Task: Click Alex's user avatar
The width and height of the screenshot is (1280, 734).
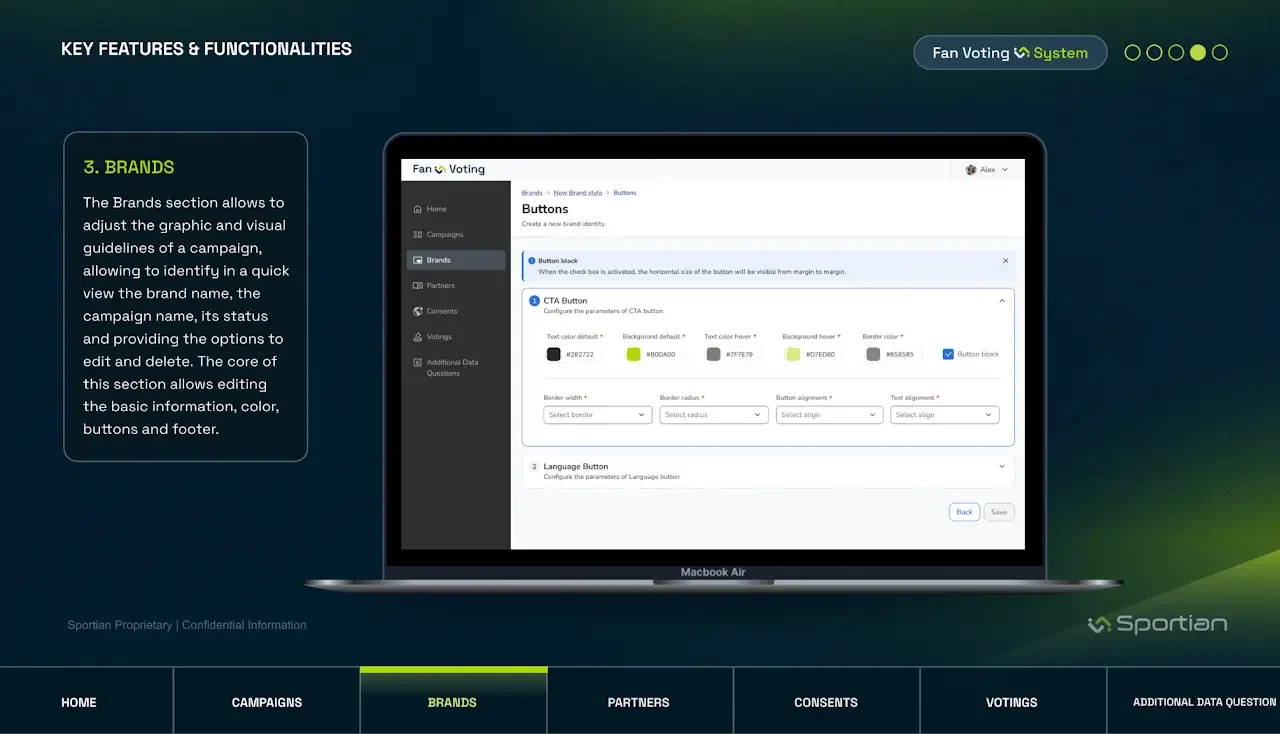Action: coord(971,170)
